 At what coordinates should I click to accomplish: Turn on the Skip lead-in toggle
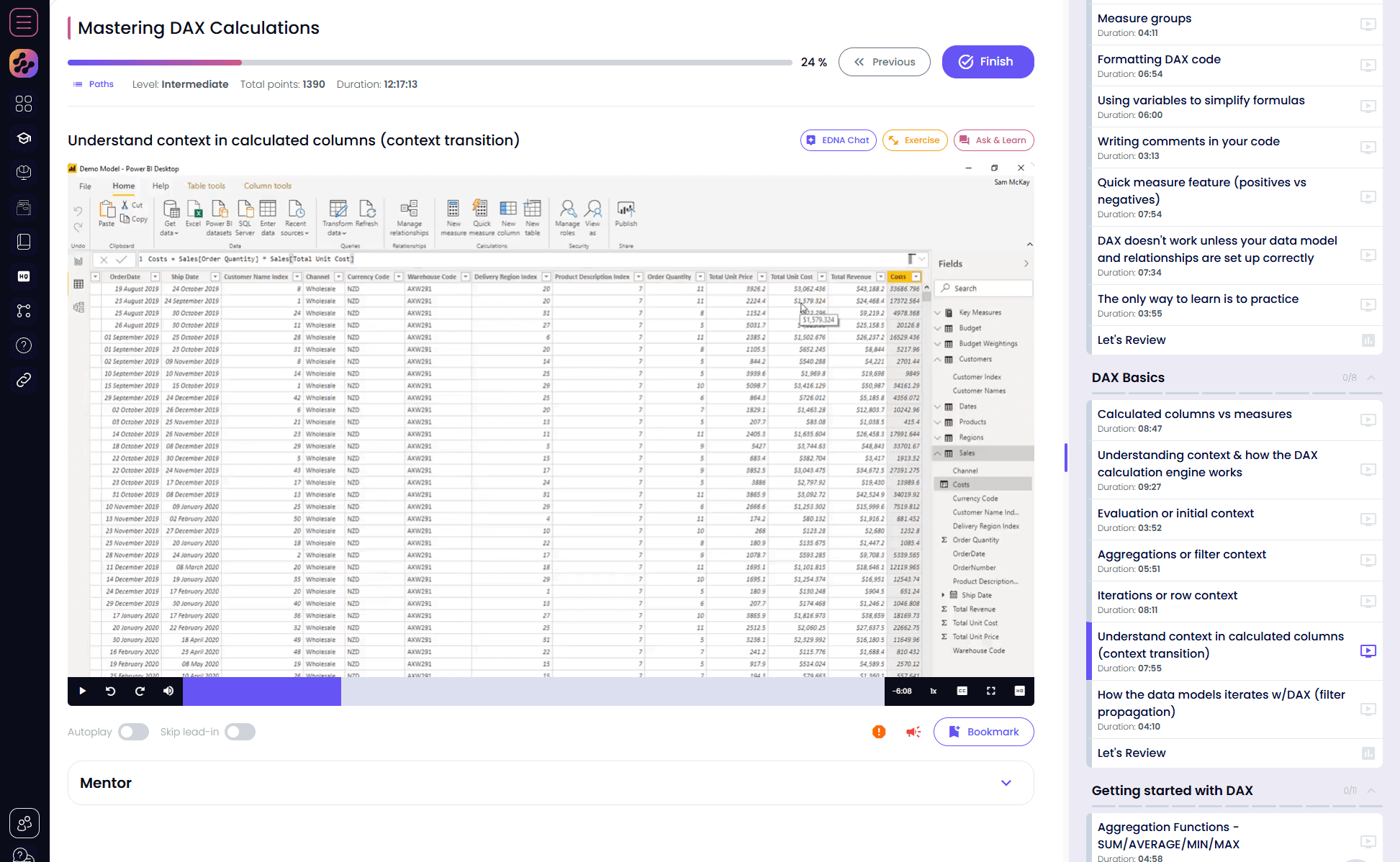click(240, 732)
